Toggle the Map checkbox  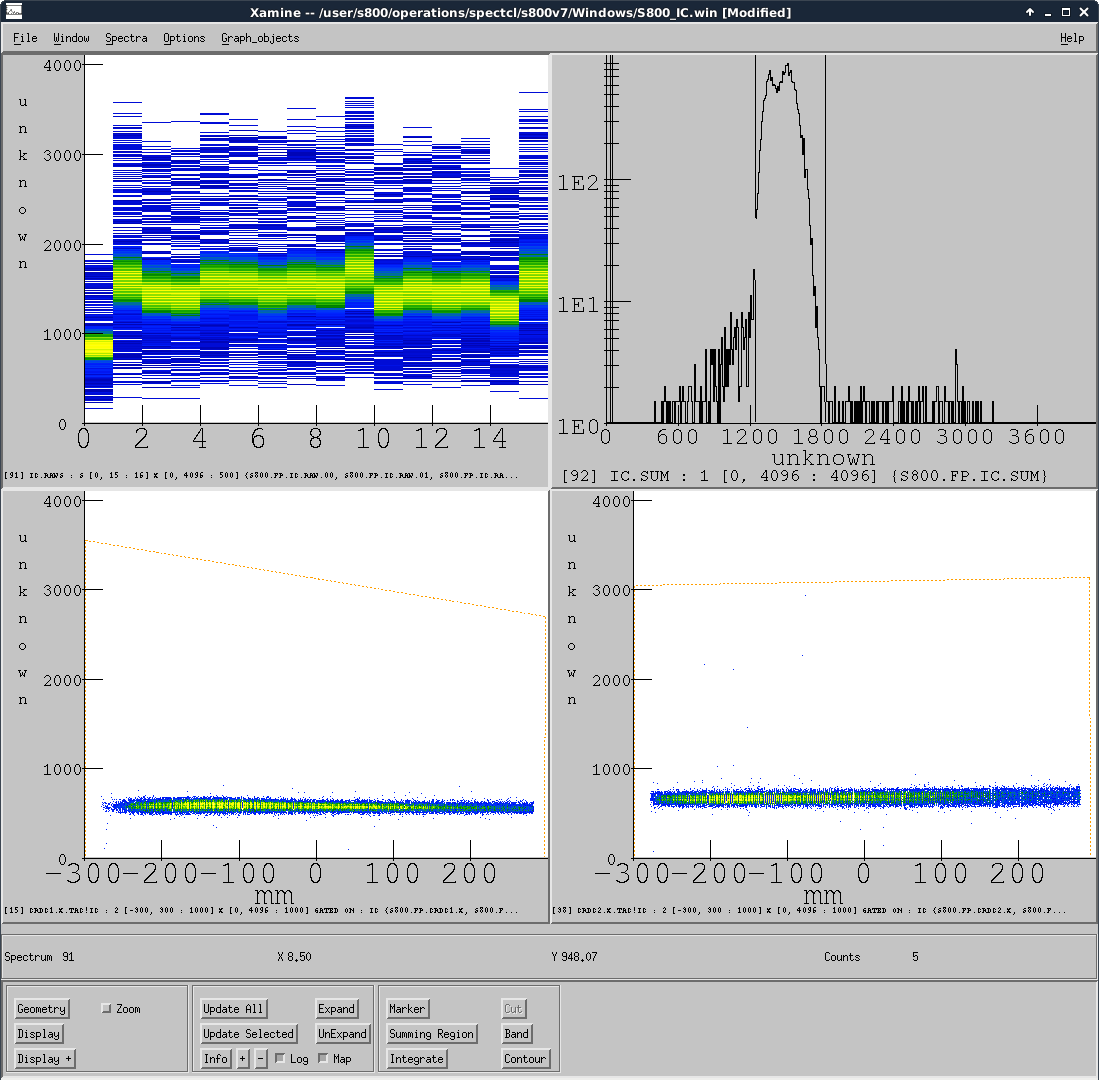pos(323,1059)
